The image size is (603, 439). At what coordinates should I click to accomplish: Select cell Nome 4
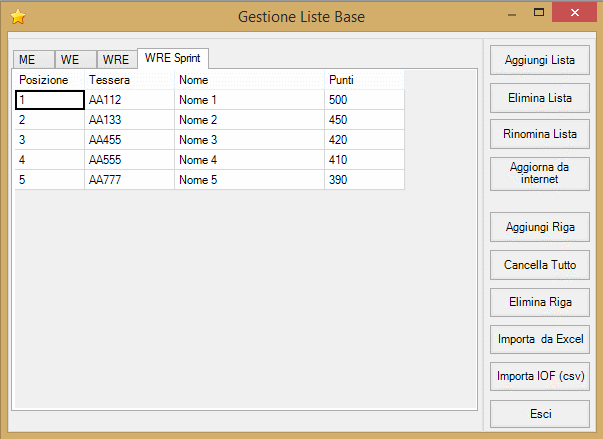(x=249, y=160)
